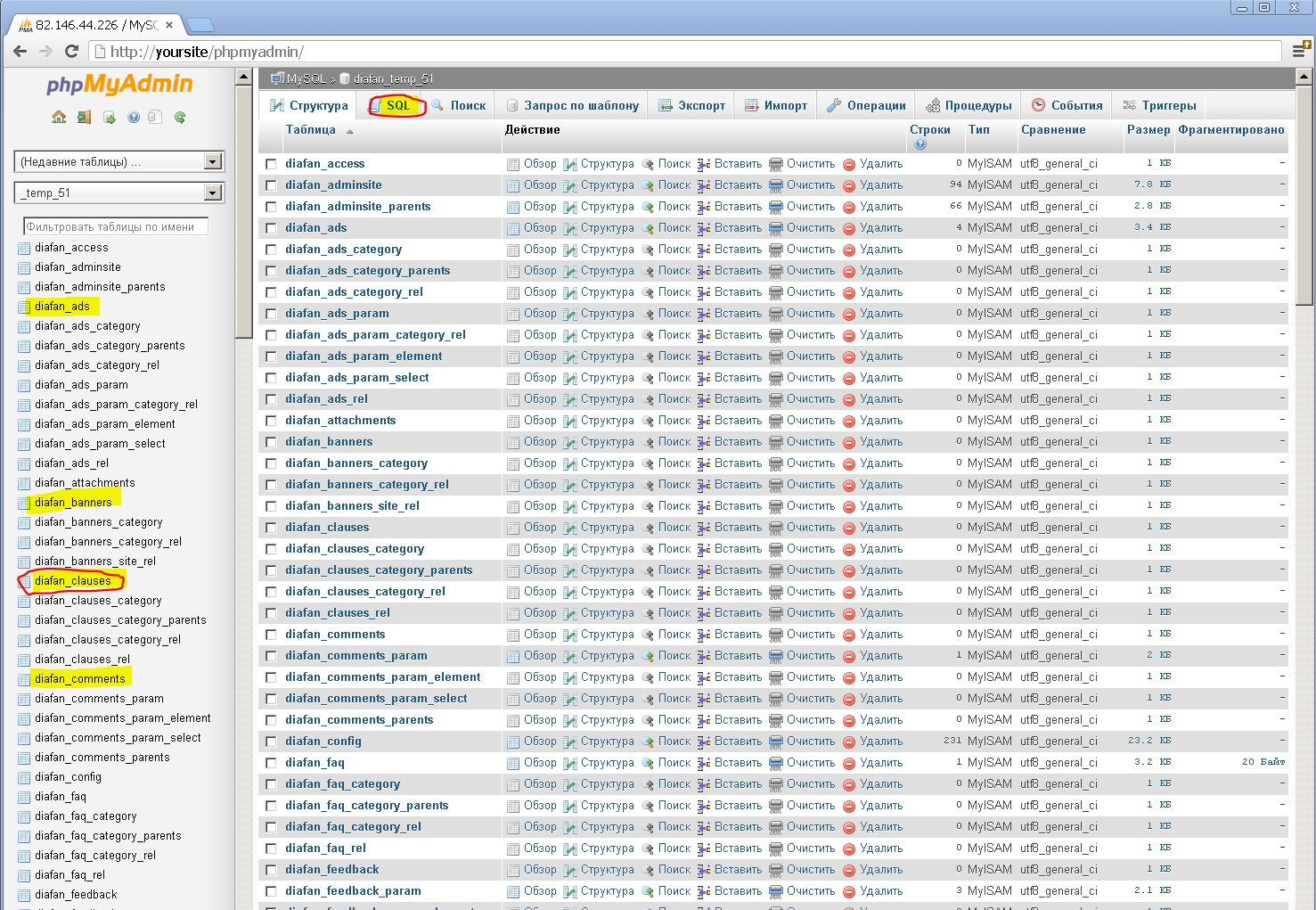Click table icon beside diafan_feedback in sidebar
This screenshot has width=1316, height=910.
24,895
